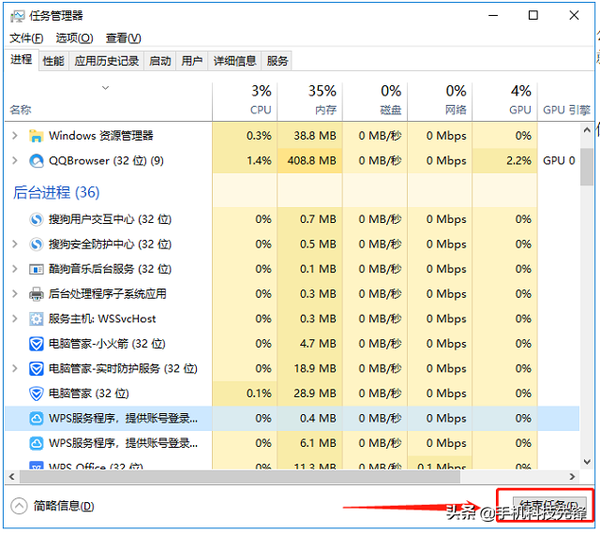Click the 酷狗音乐后台服务 process icon
600x534 pixels.
(x=36, y=269)
